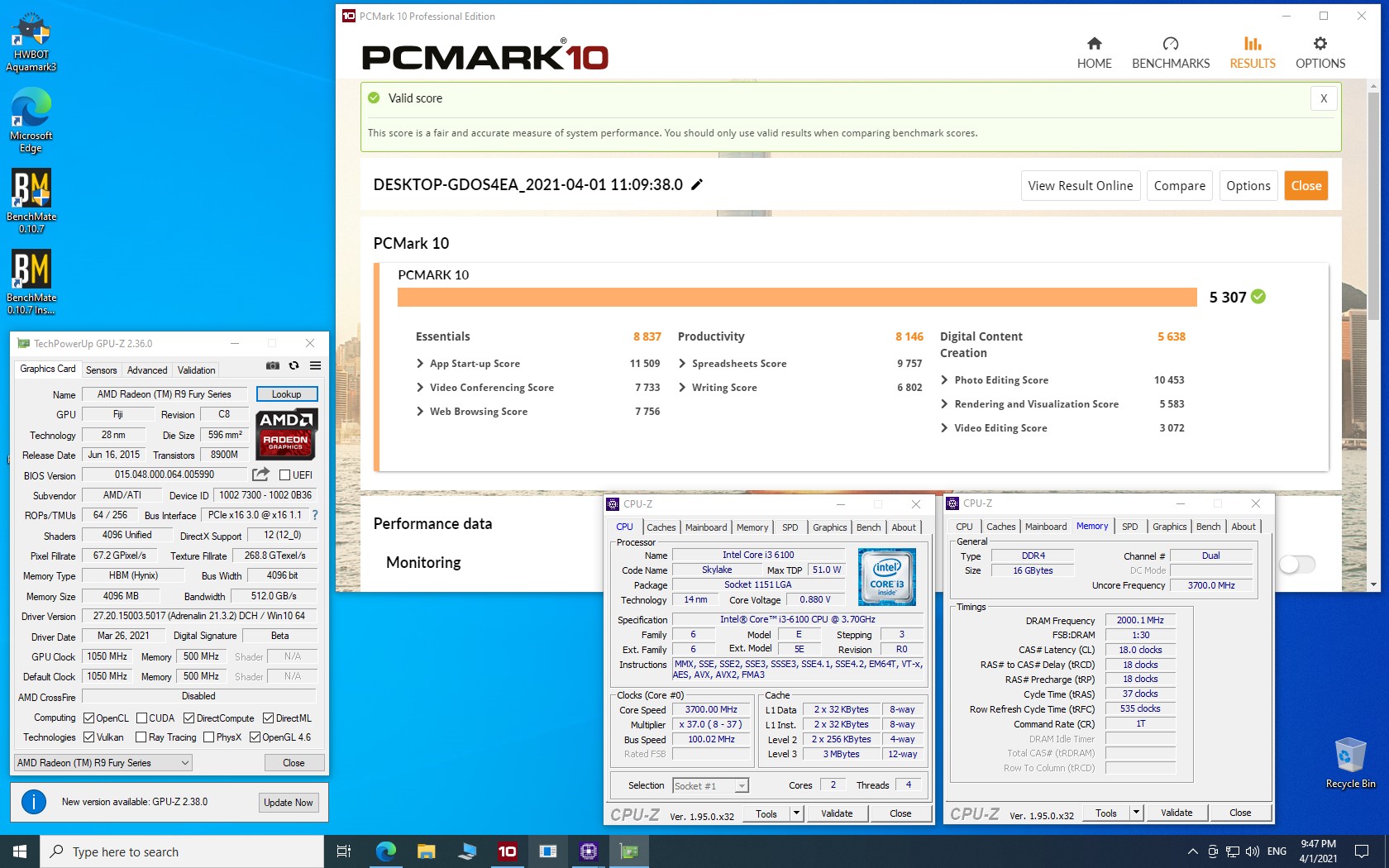Open the notification center icon
Screen dimensions: 1389x868
tap(1361, 851)
